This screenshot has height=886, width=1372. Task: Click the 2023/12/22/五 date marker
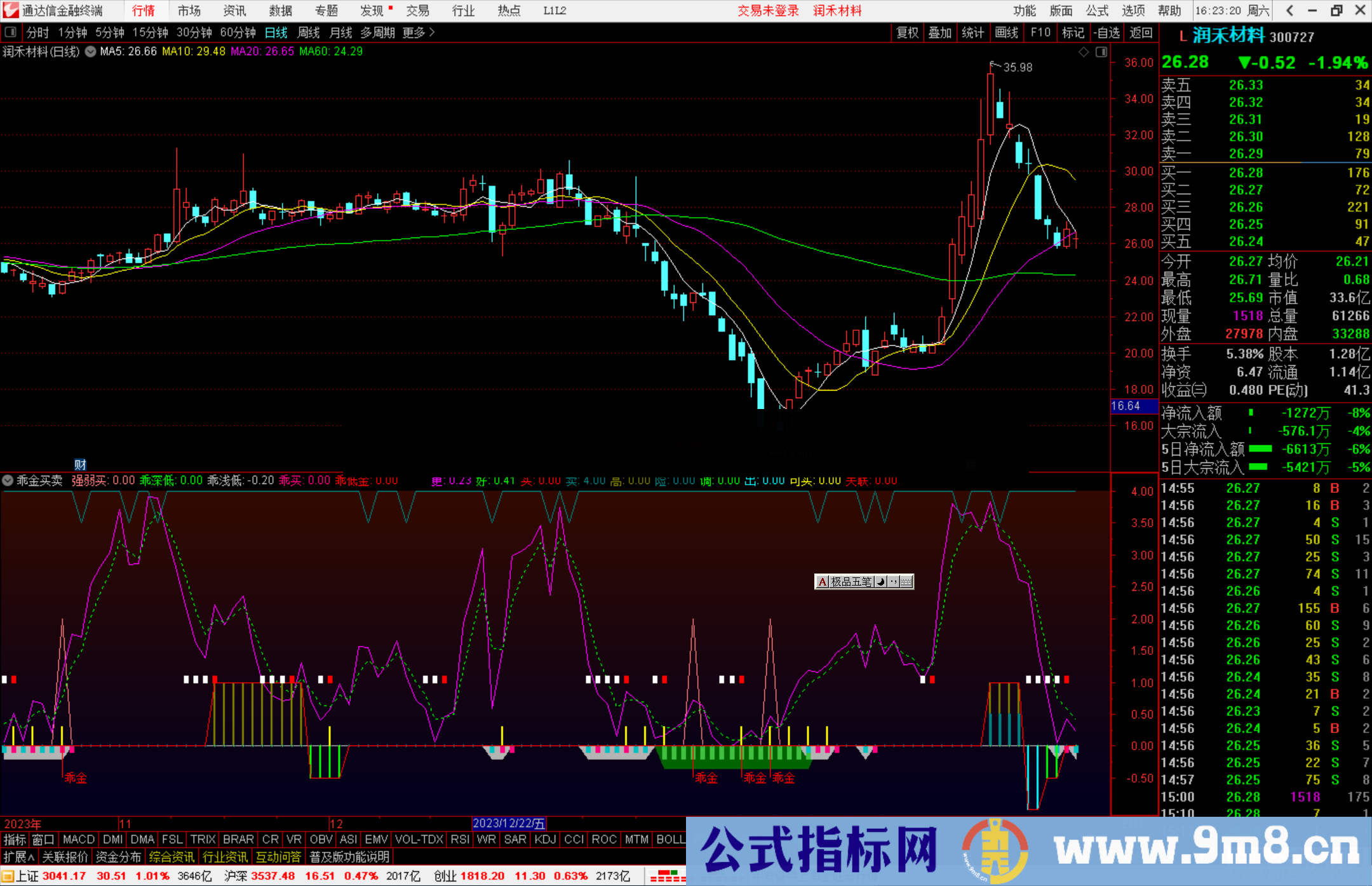[x=509, y=823]
